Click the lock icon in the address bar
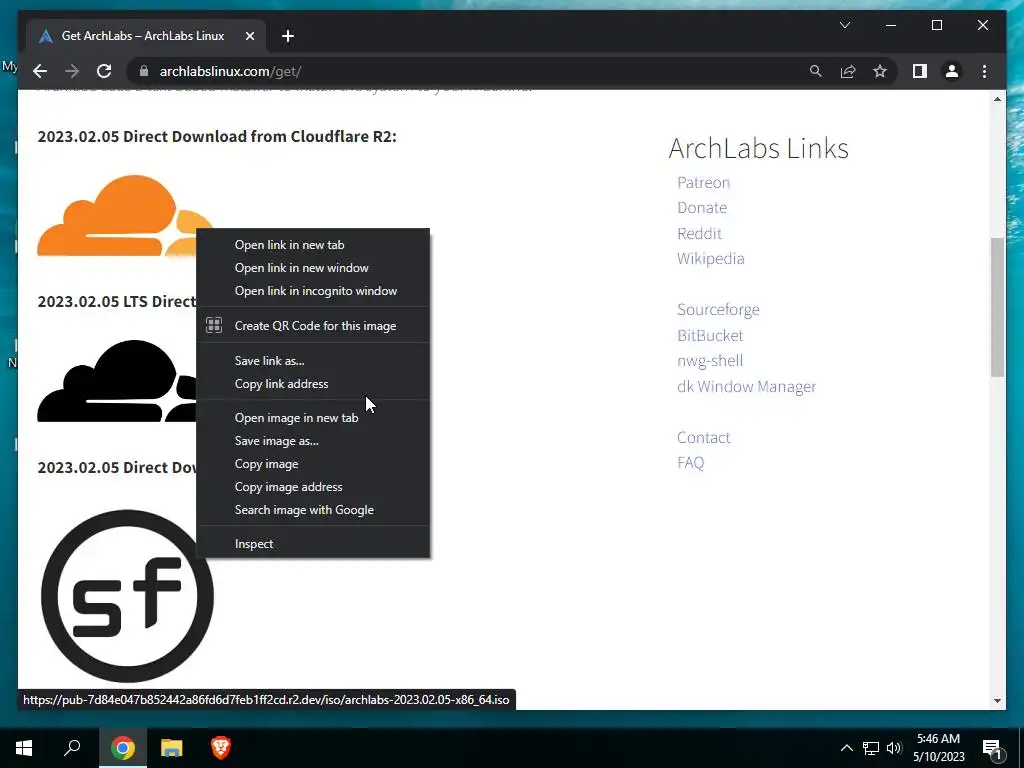The height and width of the screenshot is (768, 1024). coord(144,71)
